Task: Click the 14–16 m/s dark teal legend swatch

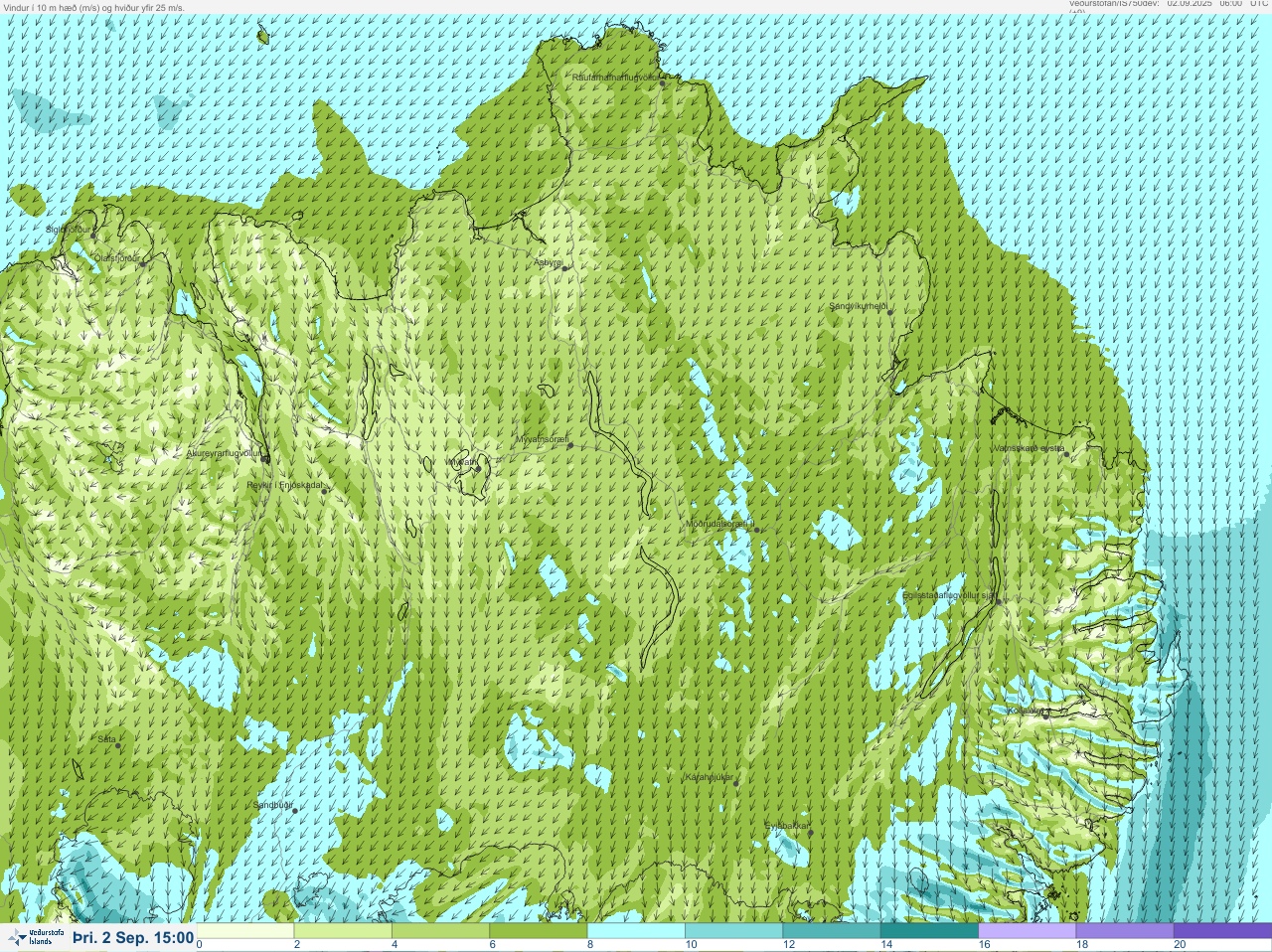Action: [x=929, y=931]
